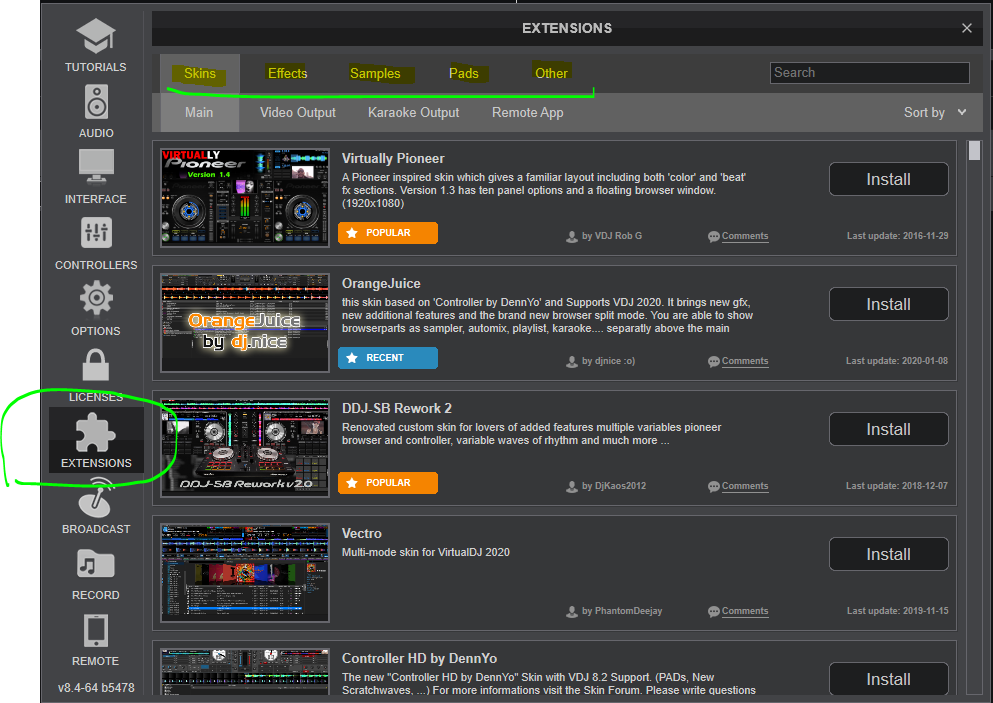Viewport: 993px width, 703px height.
Task: Click the extensions list scrollbar handle
Action: tap(974, 151)
